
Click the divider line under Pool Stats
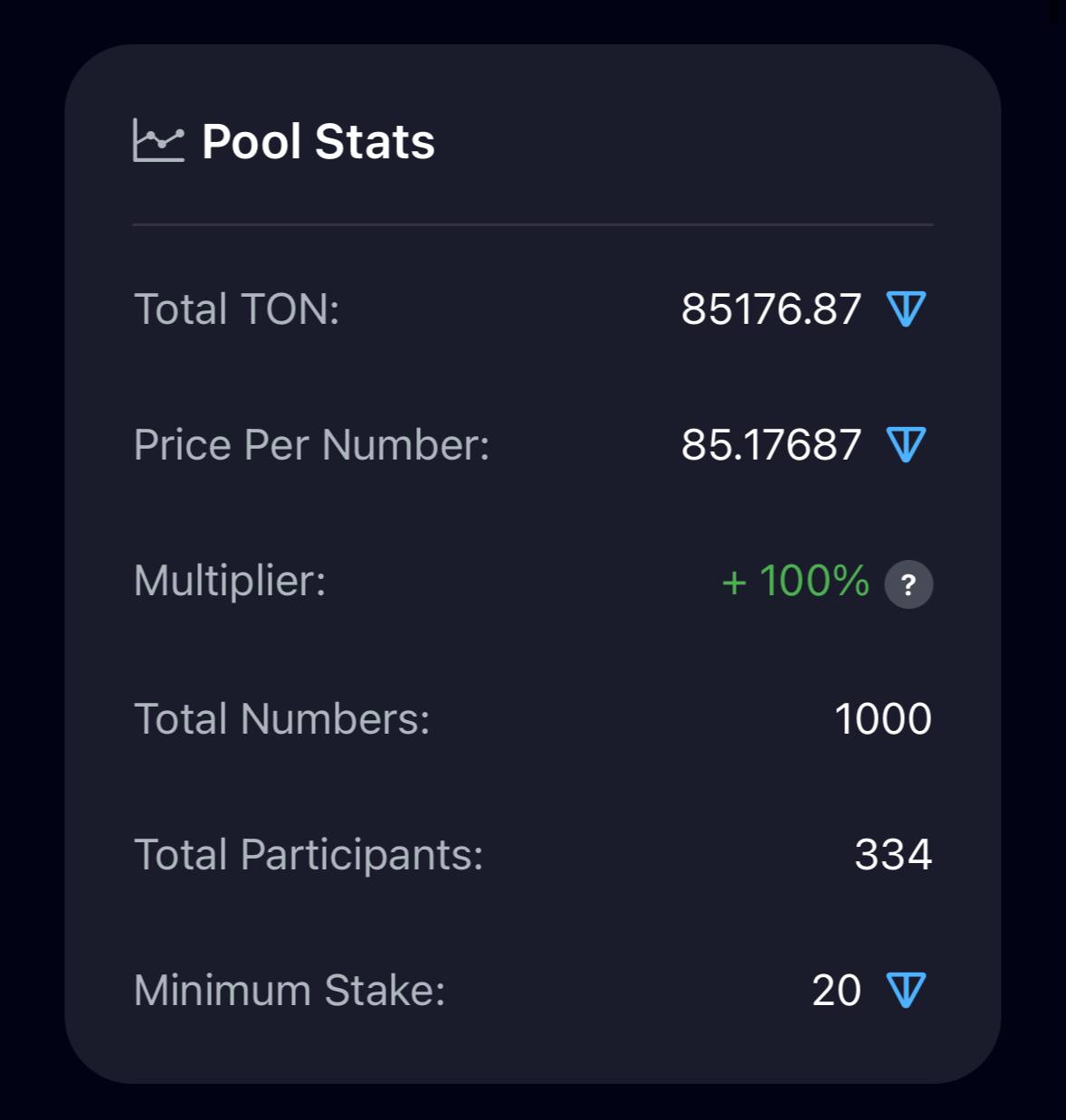533,224
